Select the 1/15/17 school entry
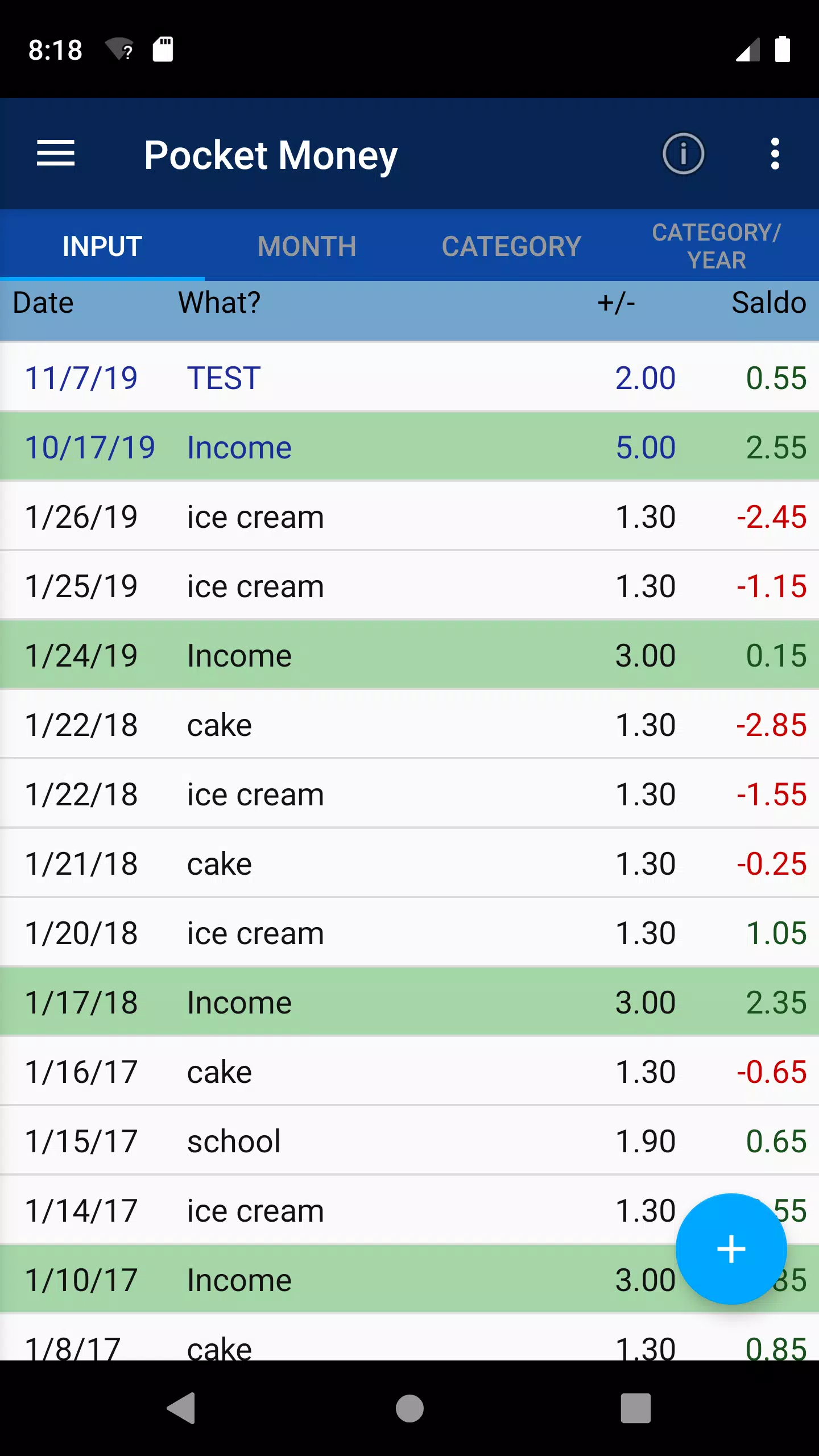This screenshot has height=1456, width=819. click(409, 1141)
